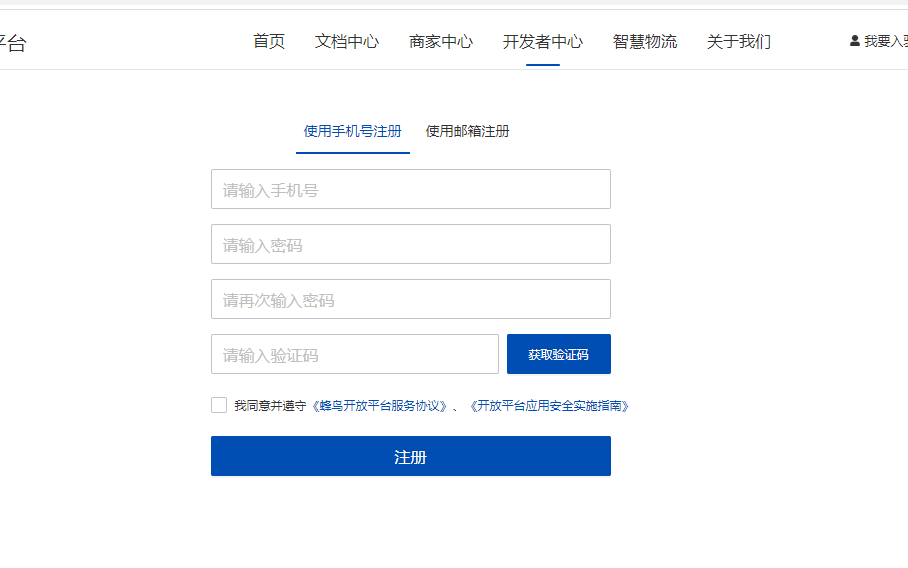Click the 我要入驻 link
908x568 pixels.
[885, 41]
